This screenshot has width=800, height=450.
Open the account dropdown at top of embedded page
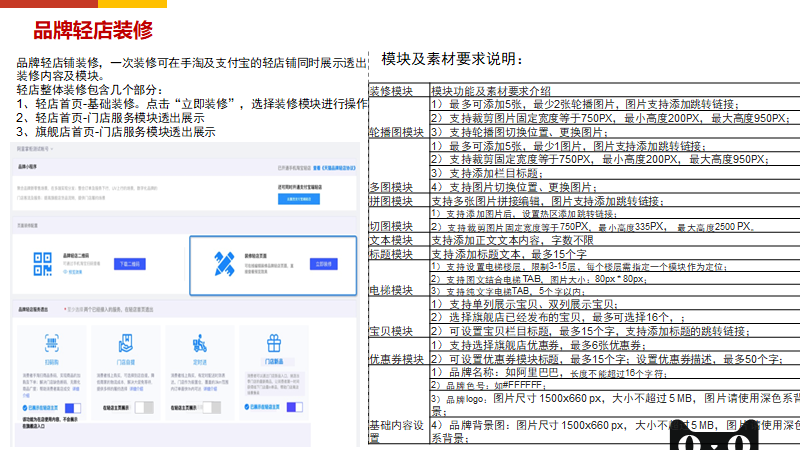coord(35,149)
